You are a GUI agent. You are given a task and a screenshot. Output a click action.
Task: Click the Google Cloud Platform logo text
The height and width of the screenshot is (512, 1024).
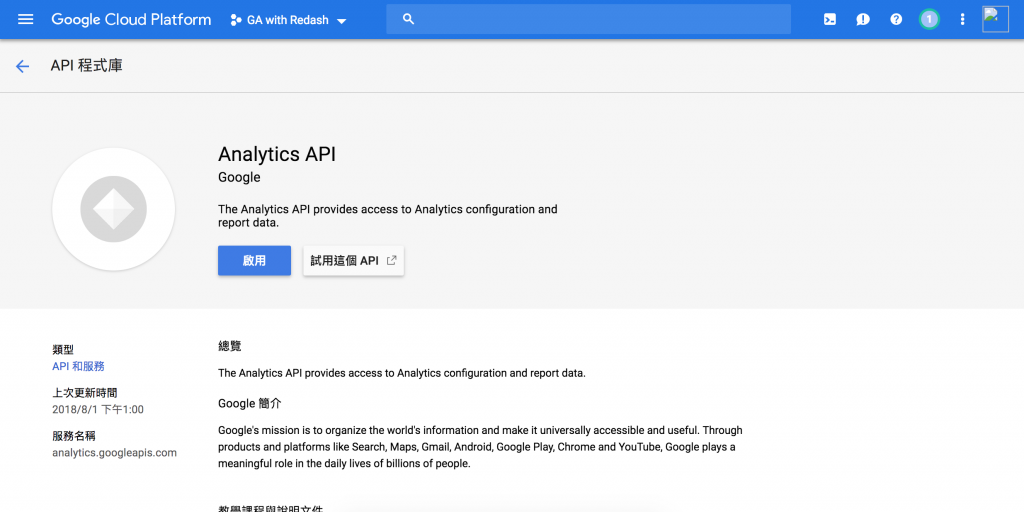(x=131, y=19)
